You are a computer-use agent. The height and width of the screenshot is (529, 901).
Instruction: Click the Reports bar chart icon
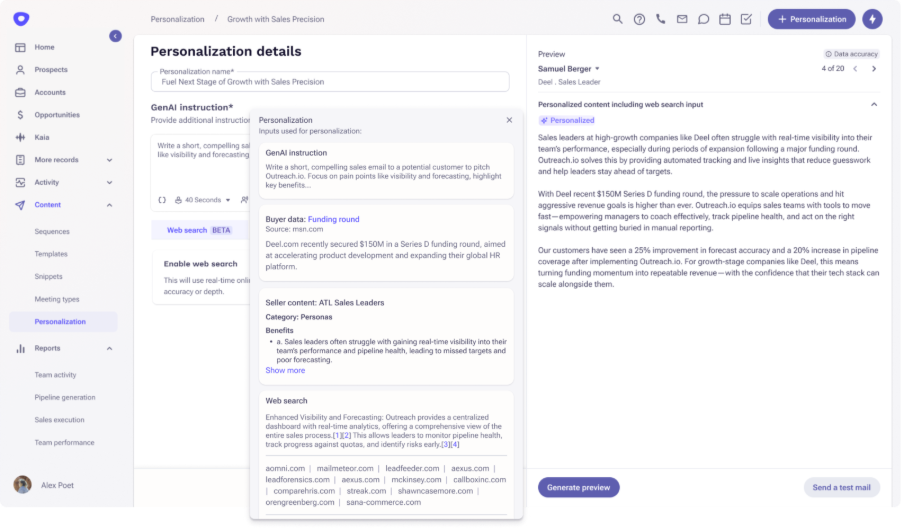[x=20, y=348]
